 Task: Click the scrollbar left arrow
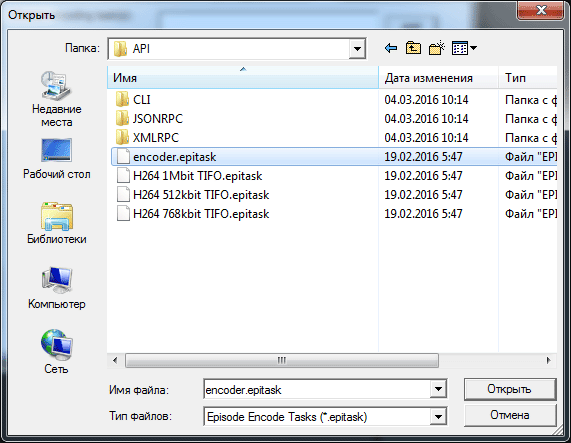click(115, 360)
